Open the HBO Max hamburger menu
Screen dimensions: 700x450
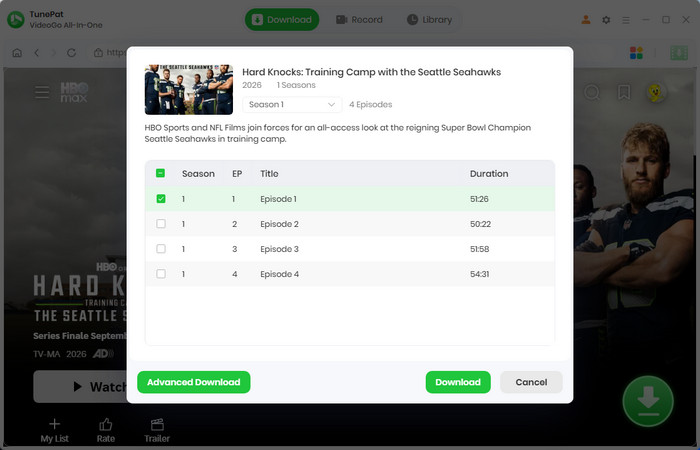42,92
